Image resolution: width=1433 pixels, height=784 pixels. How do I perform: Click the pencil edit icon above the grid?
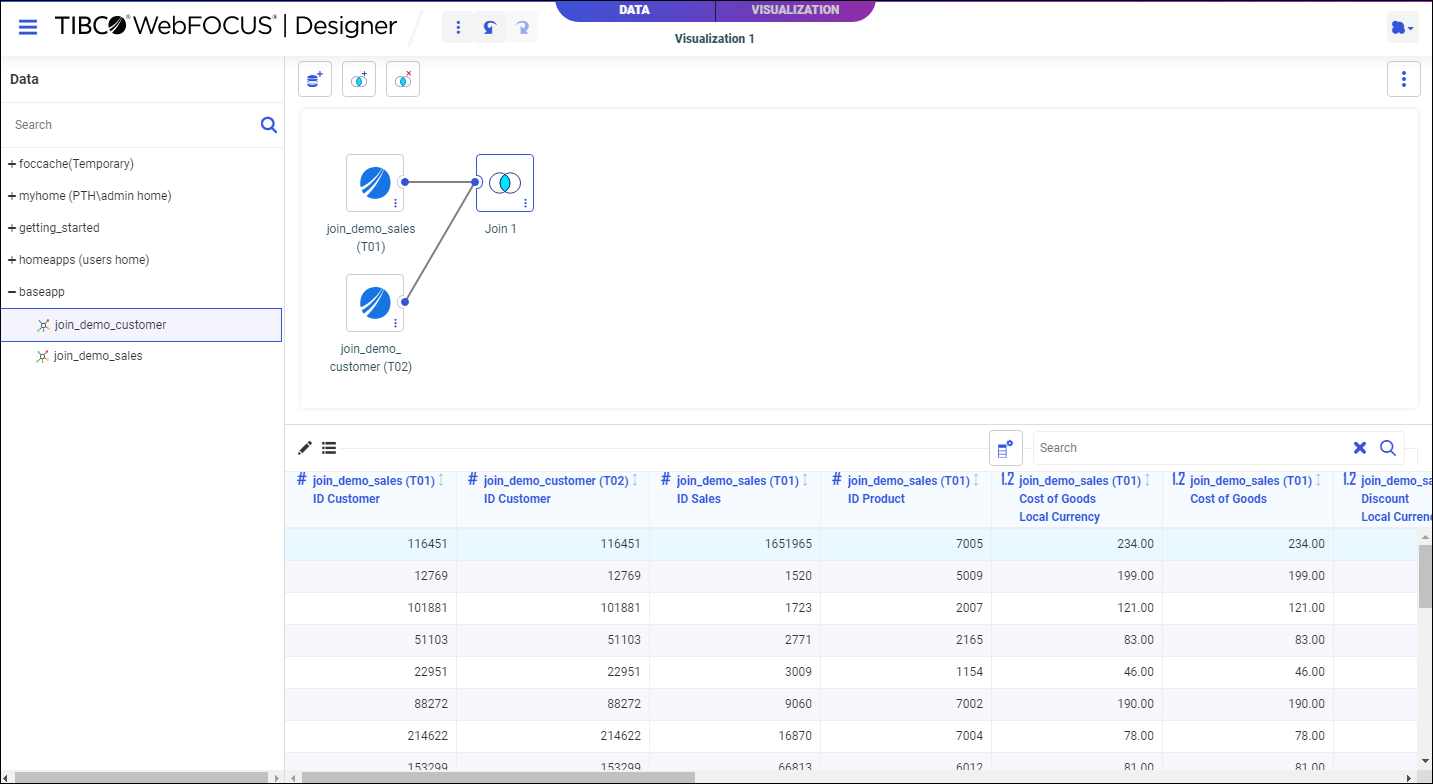click(x=305, y=448)
